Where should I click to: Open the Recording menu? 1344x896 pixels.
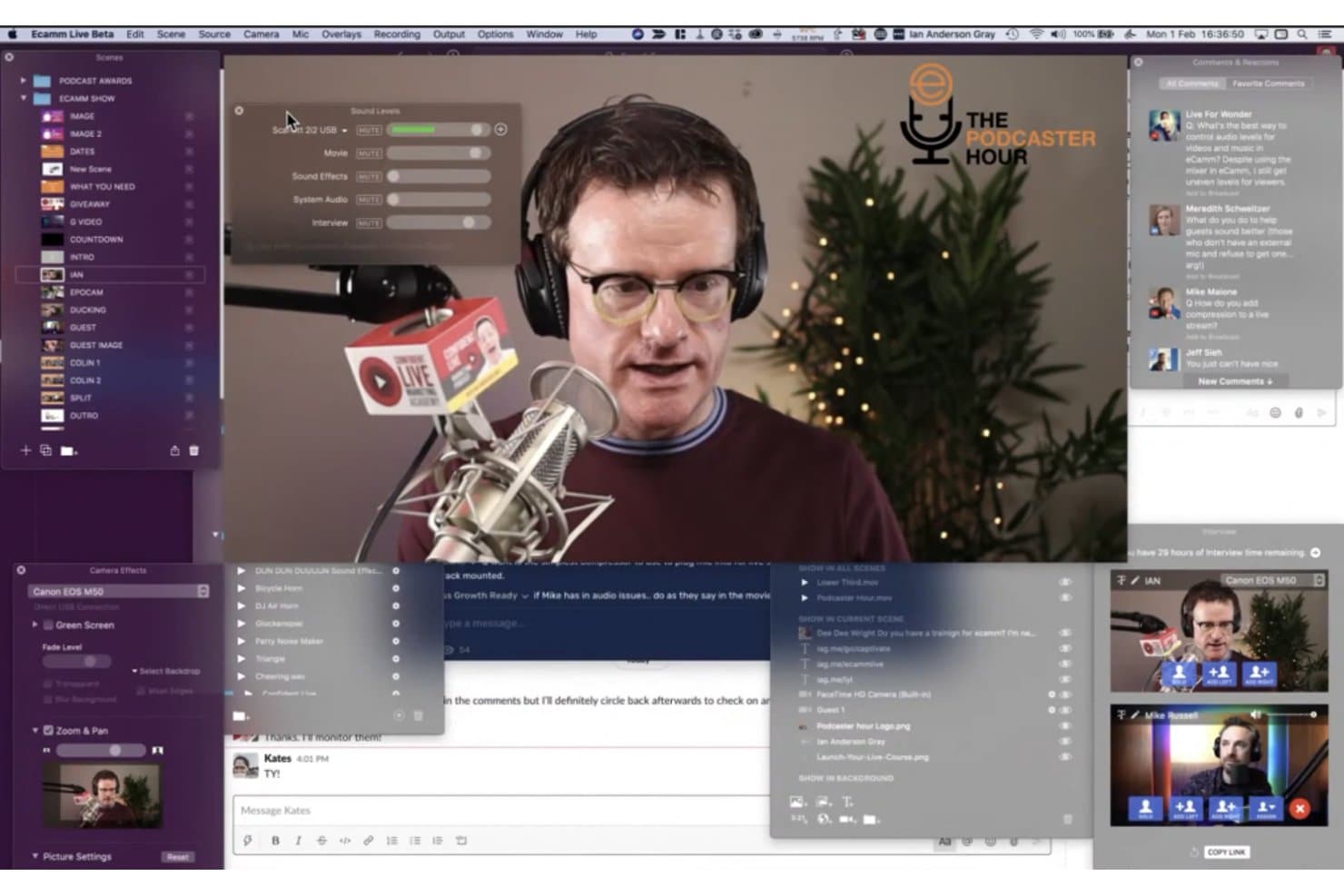[x=397, y=34]
